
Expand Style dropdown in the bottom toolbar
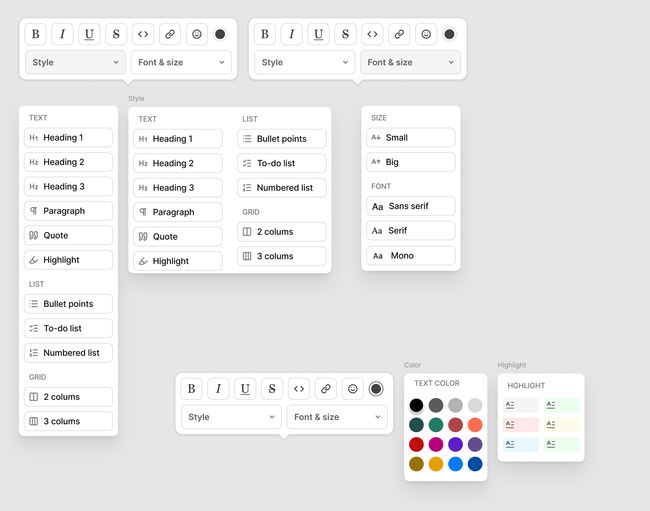[x=231, y=417]
